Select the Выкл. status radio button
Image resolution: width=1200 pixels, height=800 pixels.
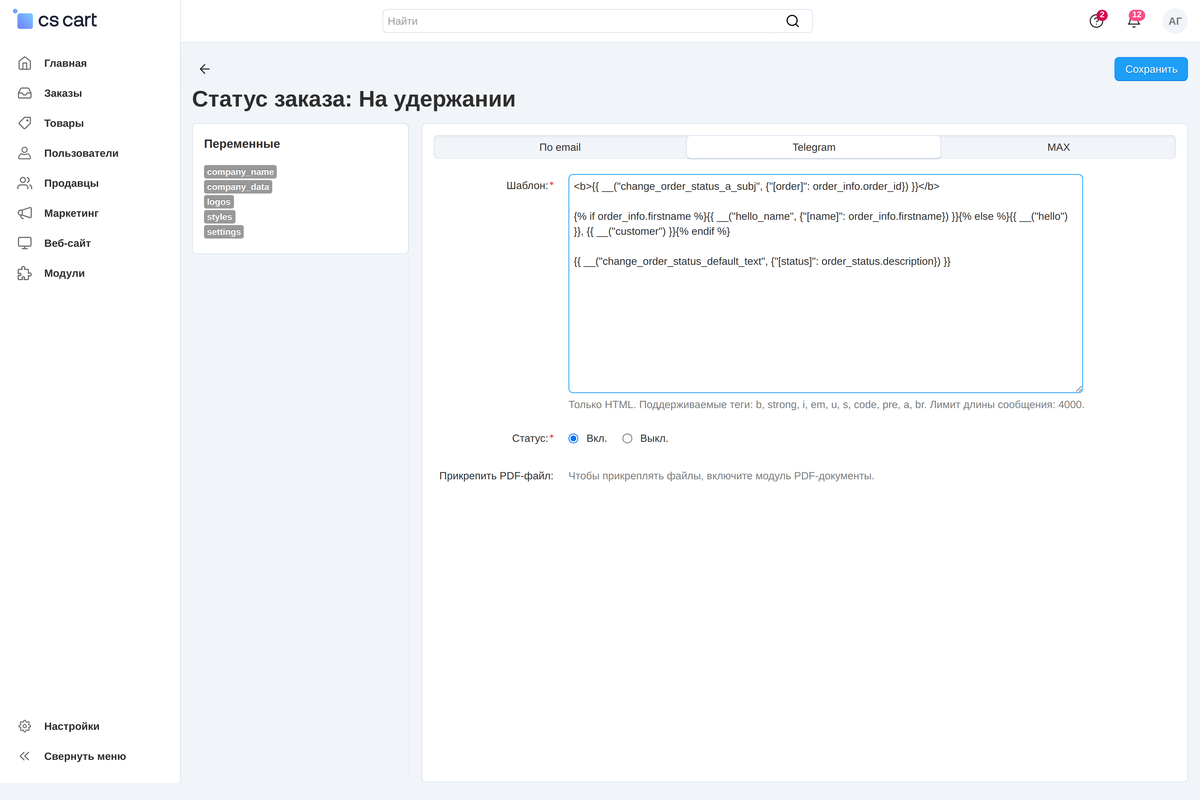[x=628, y=438]
